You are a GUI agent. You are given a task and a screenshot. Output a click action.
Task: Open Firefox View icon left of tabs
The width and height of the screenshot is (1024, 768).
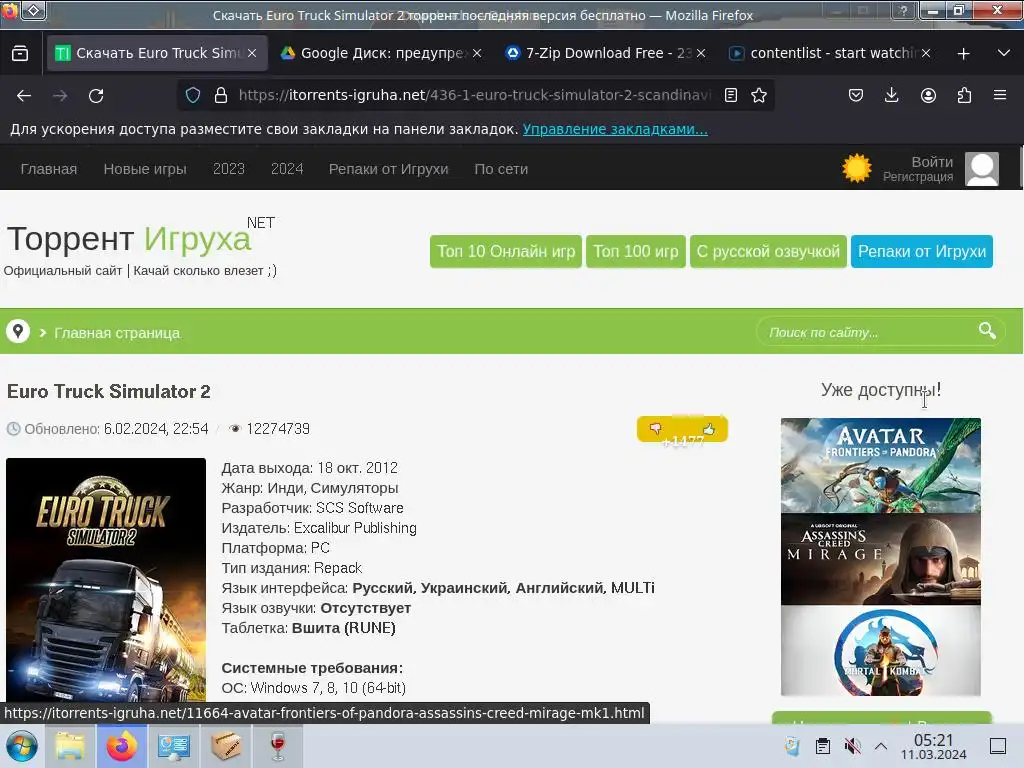(20, 53)
